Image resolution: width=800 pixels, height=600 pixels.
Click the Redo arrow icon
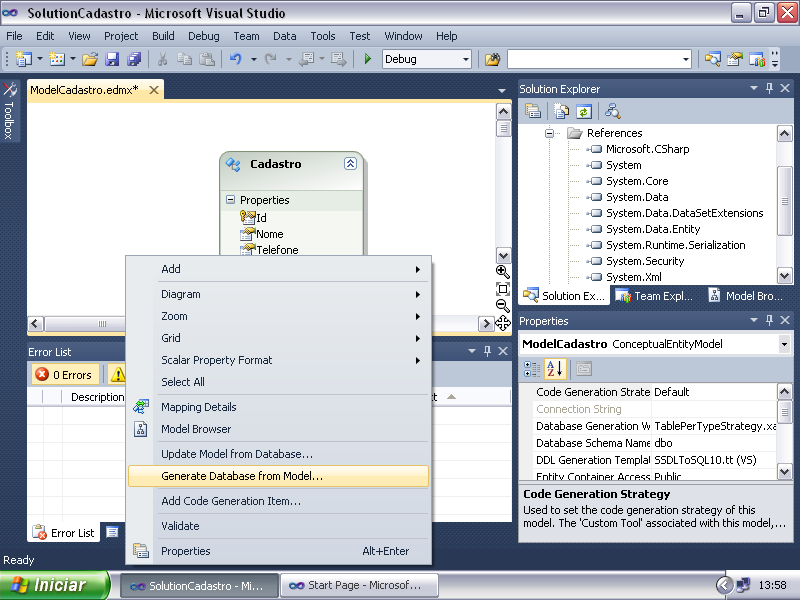270,59
